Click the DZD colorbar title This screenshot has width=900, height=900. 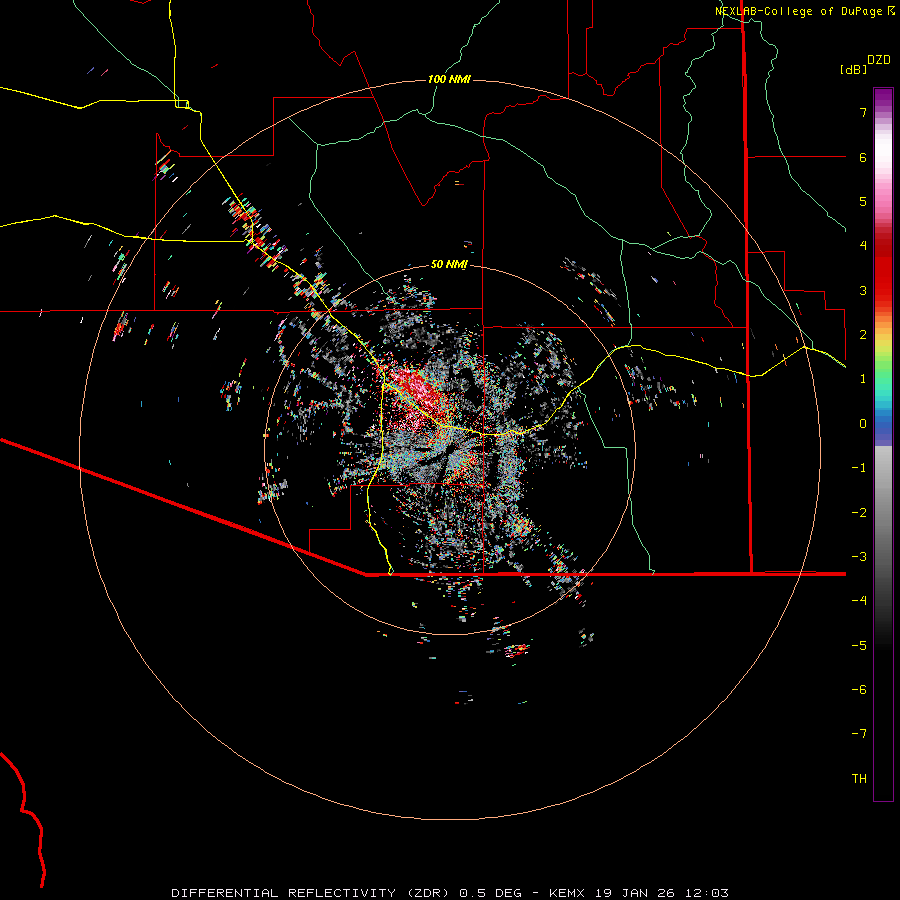879,60
